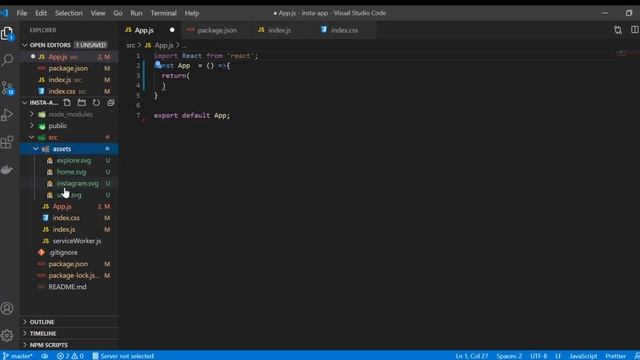Open .gitignore file in tree
This screenshot has width=640, height=360.
coord(69,252)
